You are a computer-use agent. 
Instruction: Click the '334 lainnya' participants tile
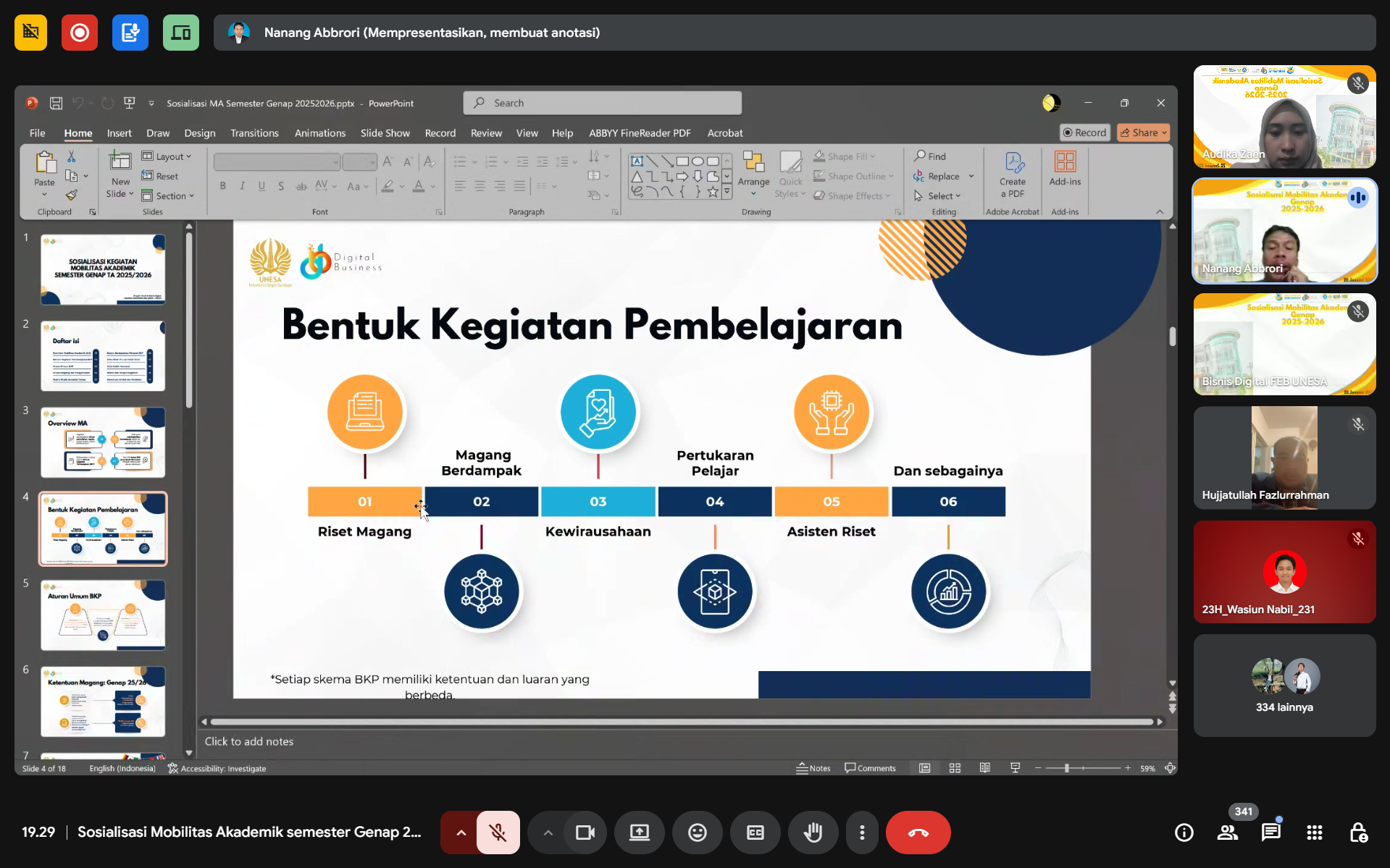click(x=1284, y=686)
